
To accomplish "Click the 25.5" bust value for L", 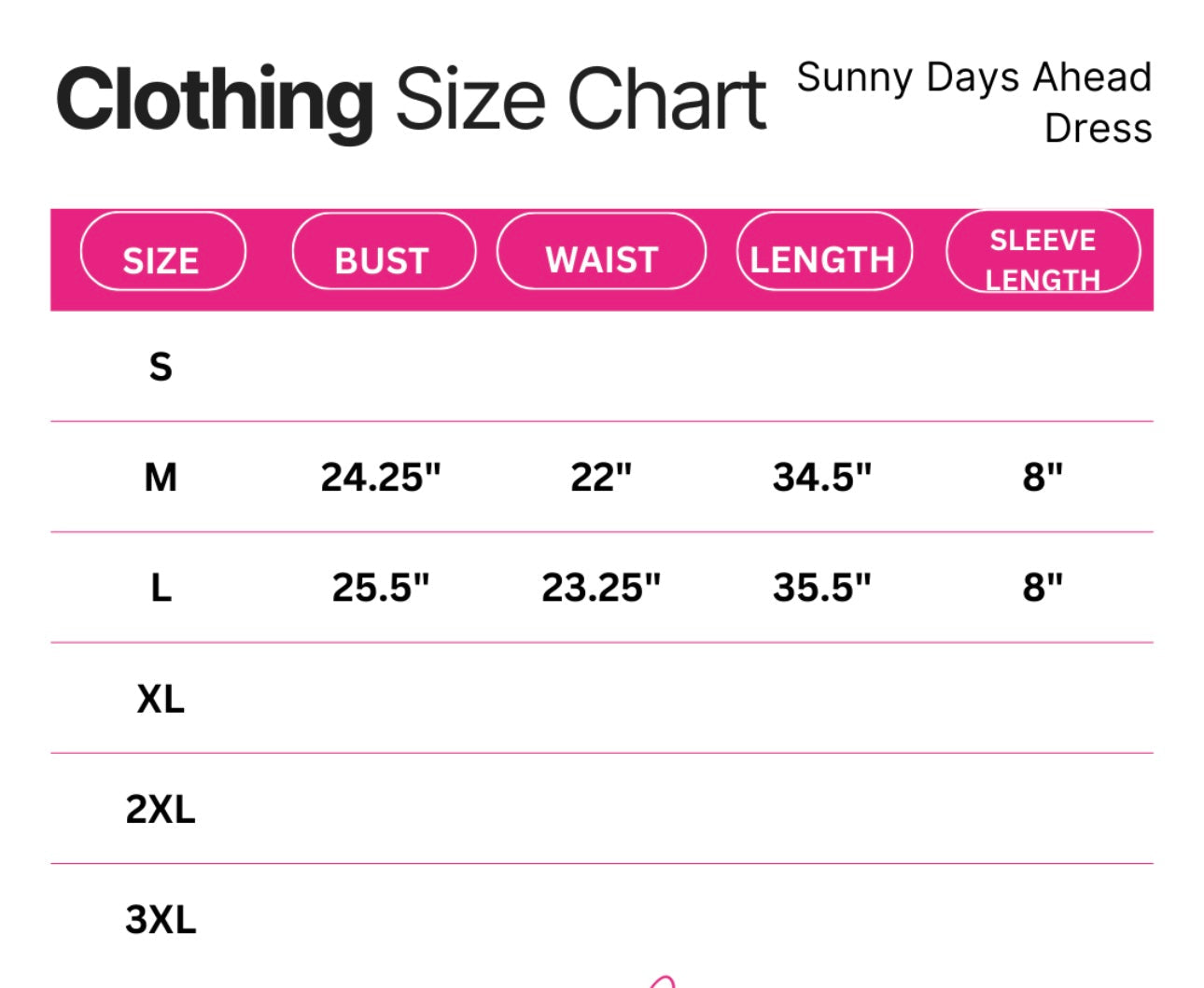I will (380, 588).
